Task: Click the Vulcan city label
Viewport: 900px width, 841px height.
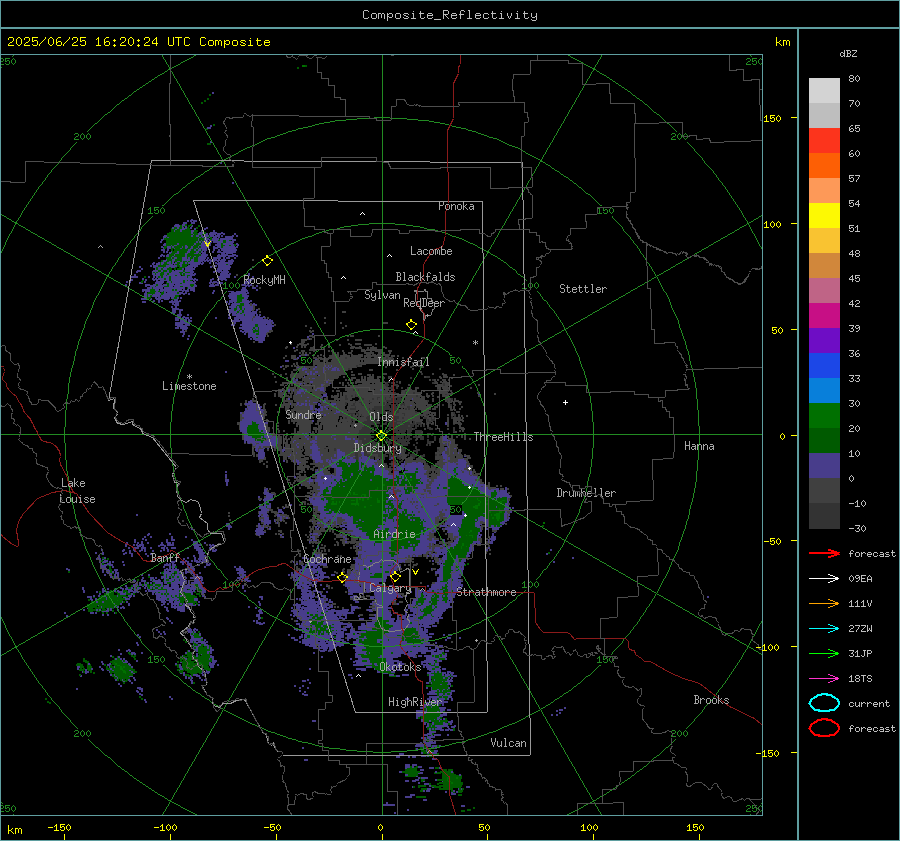Action: pyautogui.click(x=509, y=743)
